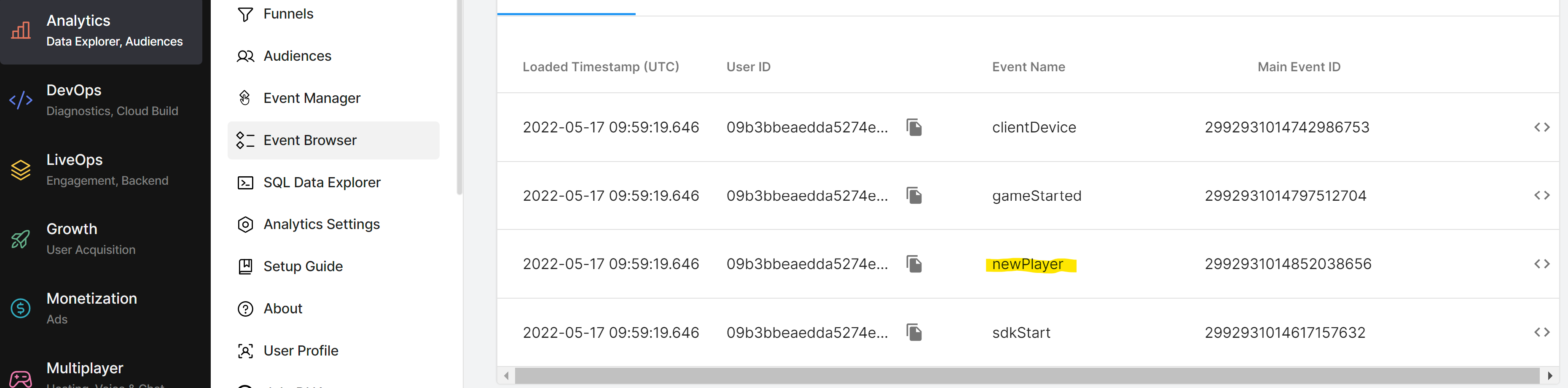Open the Monetization section
The width and height of the screenshot is (1568, 388).
click(100, 308)
